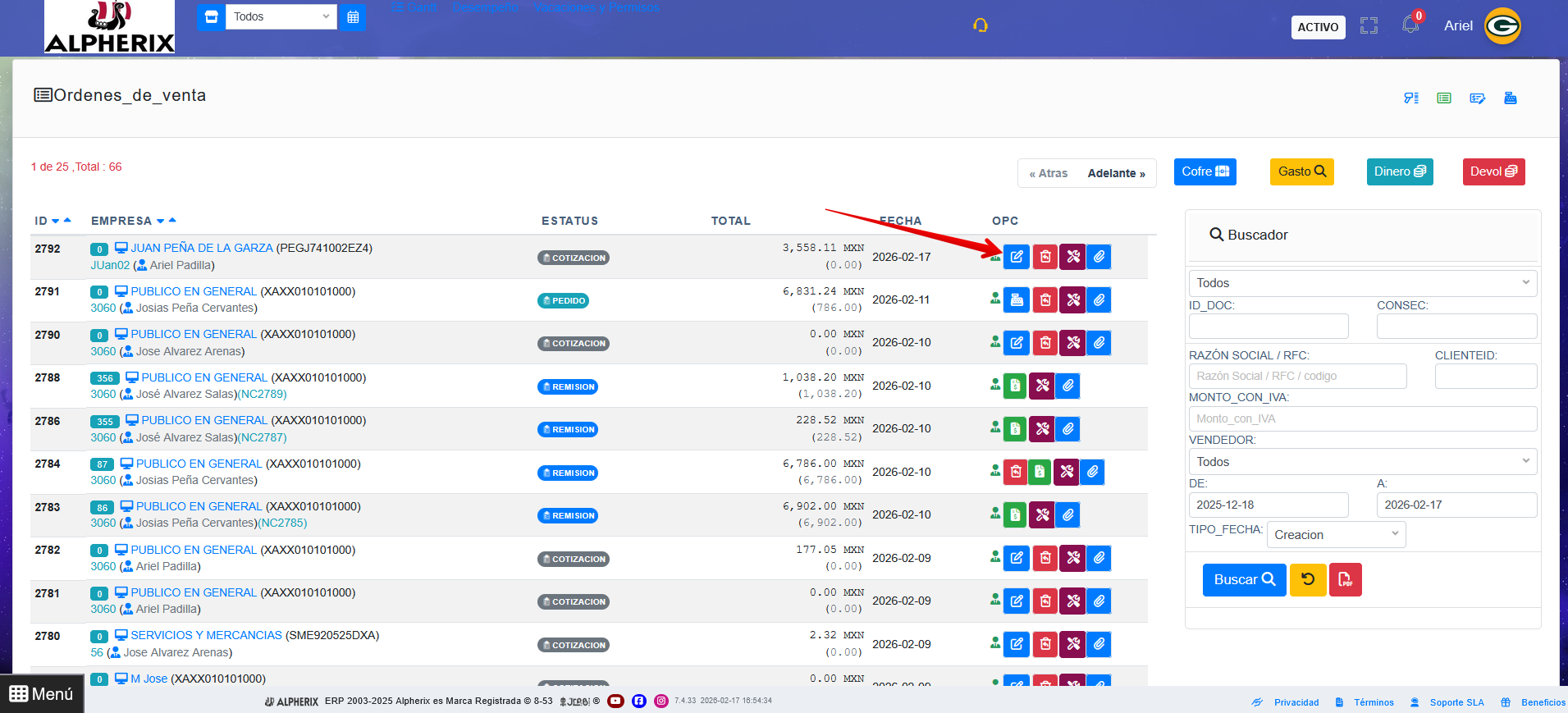Click the calendar icon next to Todos
1568x713 pixels.
(353, 17)
